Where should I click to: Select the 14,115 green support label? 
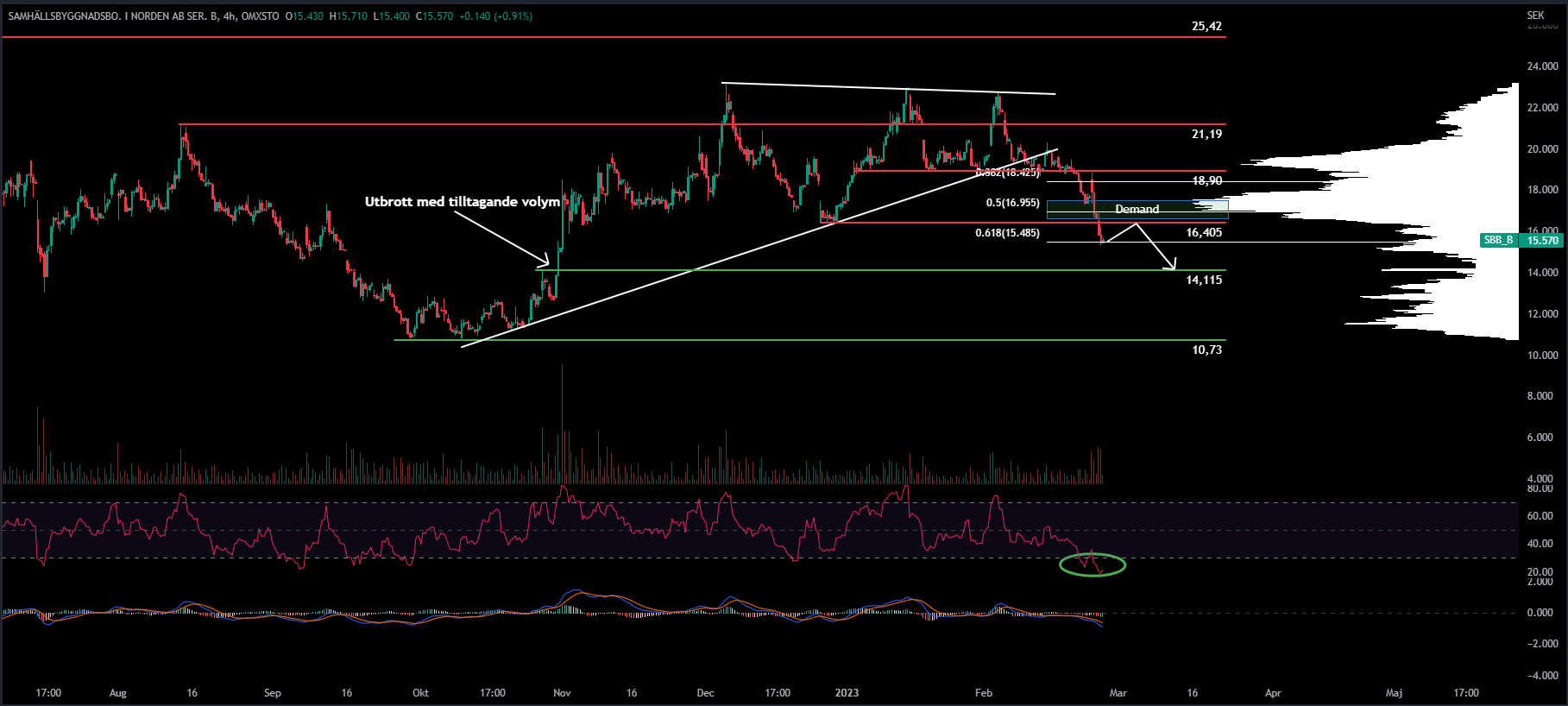(1204, 280)
